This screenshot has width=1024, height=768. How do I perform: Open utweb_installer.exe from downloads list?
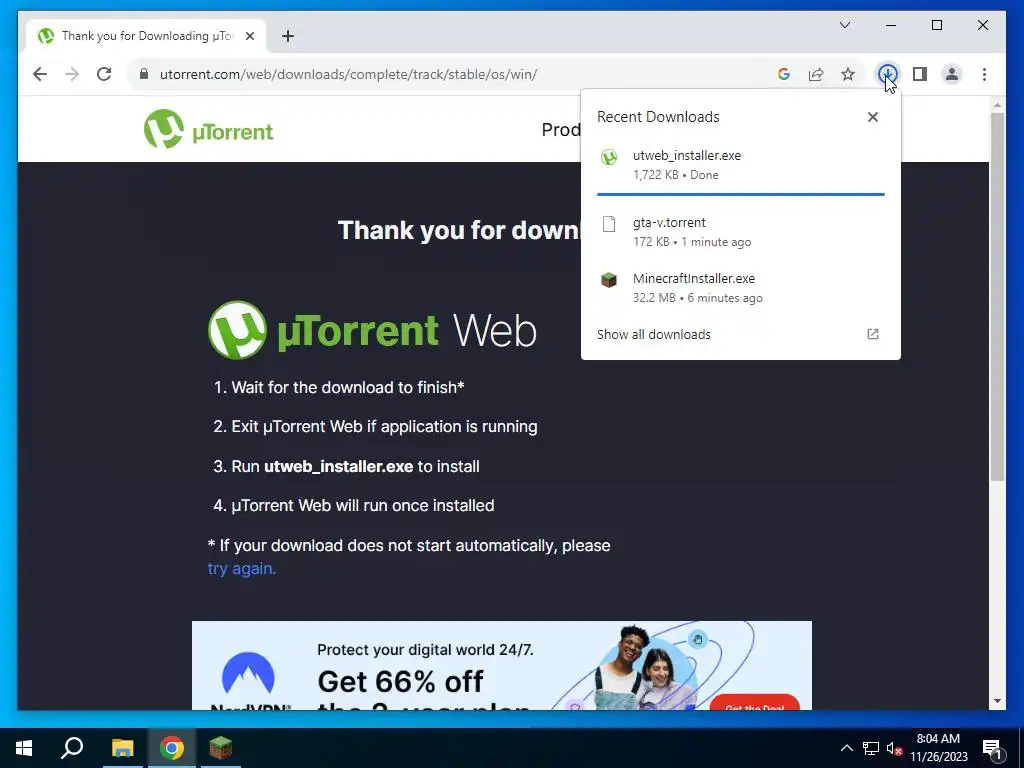click(741, 165)
